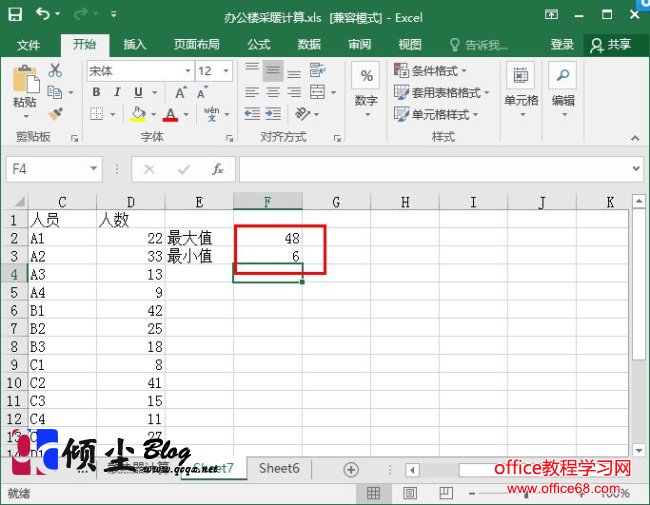650x505 pixels.
Task: Apply the yellow fill color bucket
Action: [138, 114]
